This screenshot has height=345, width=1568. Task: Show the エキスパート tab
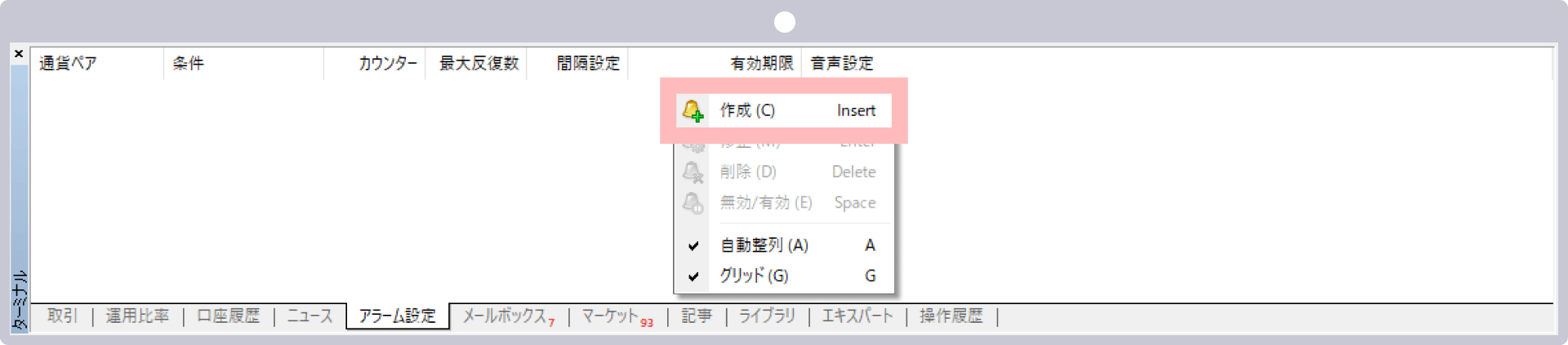(857, 316)
